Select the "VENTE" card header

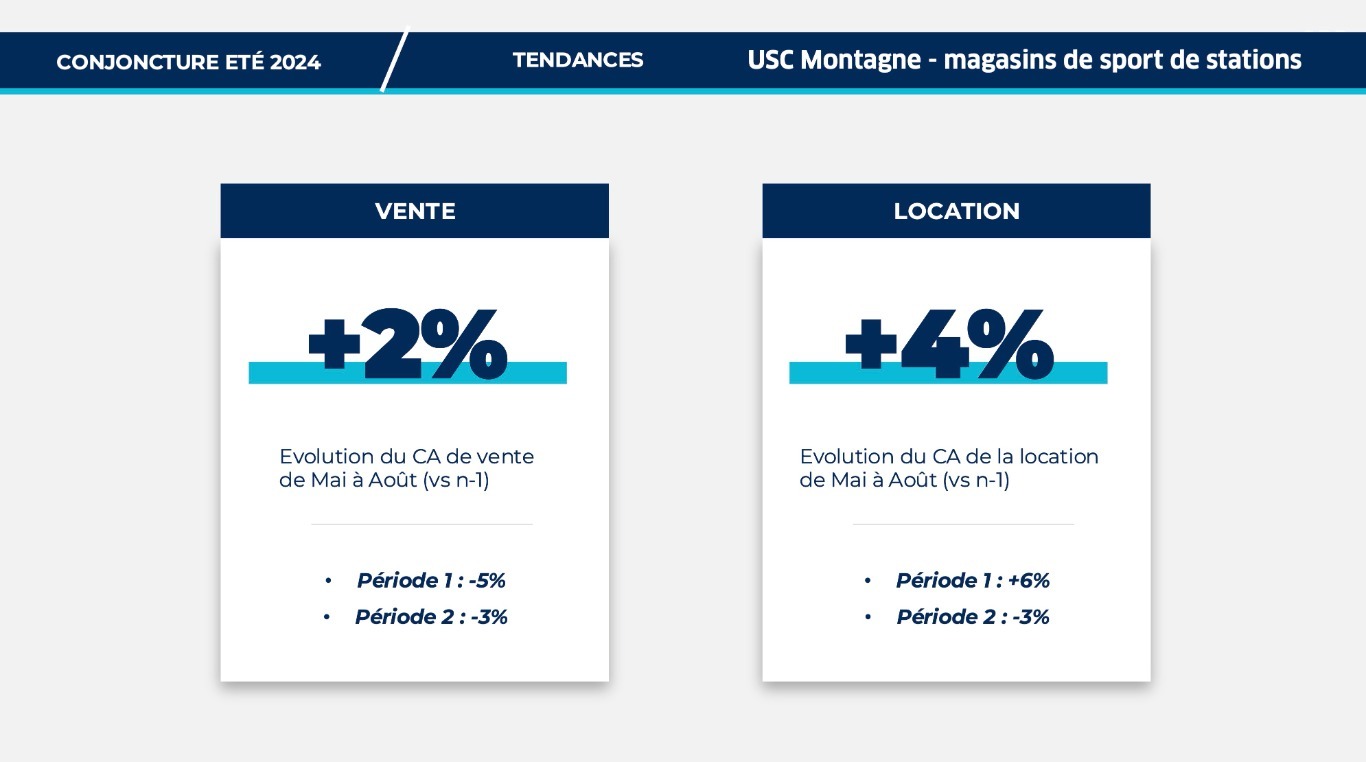[414, 211]
